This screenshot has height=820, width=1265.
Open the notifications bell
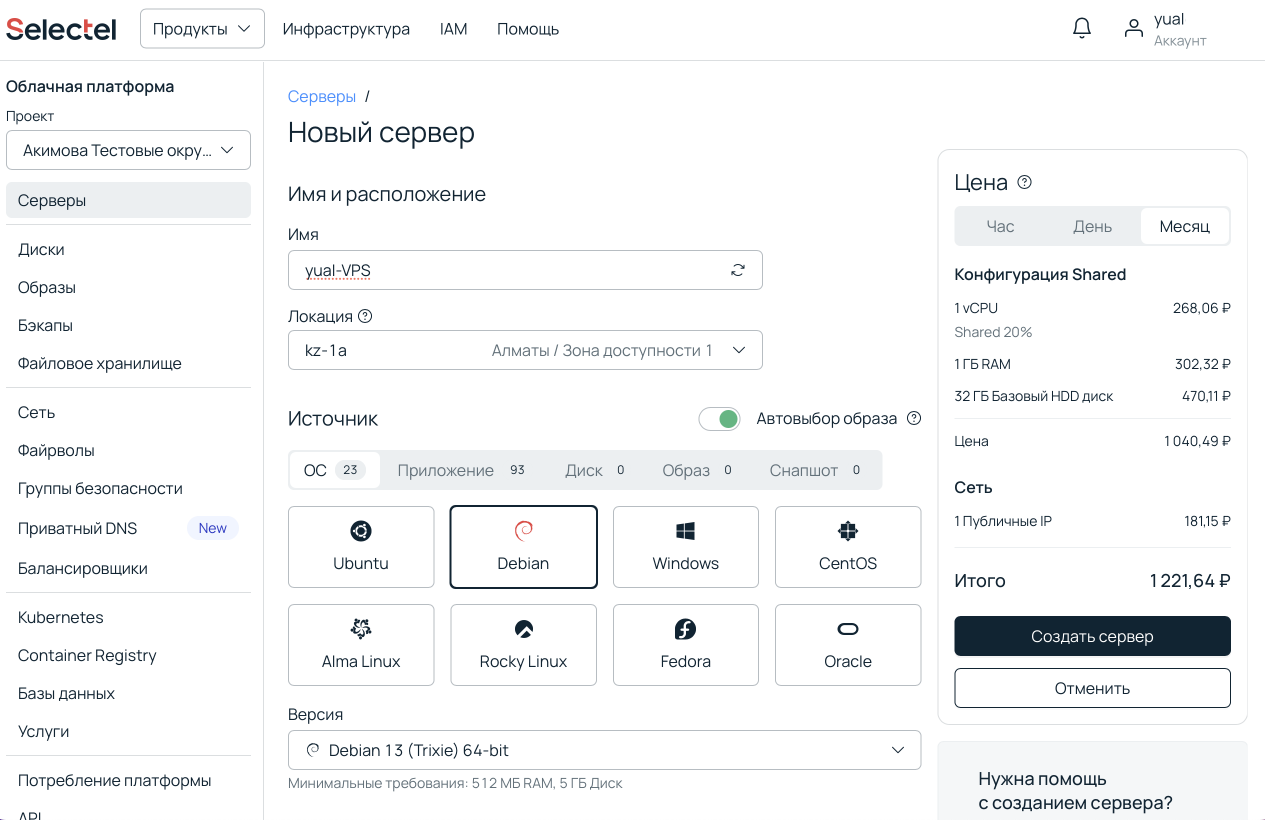(1082, 28)
